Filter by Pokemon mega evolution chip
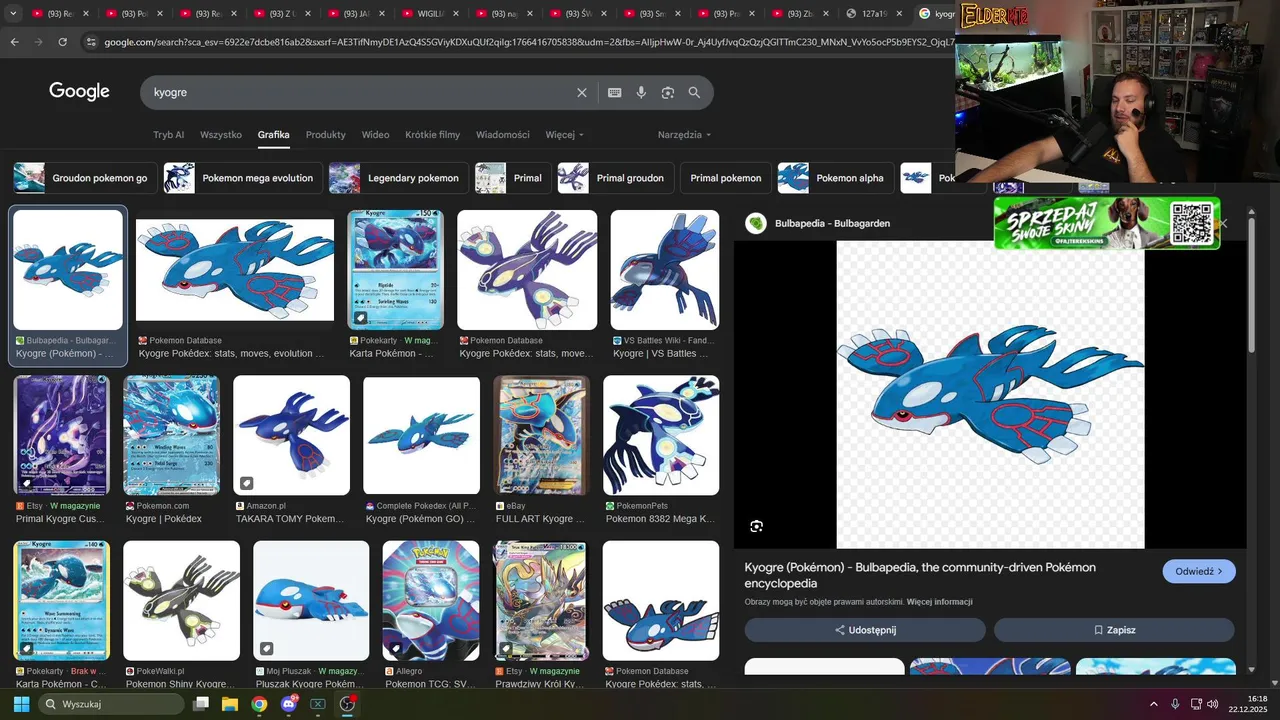This screenshot has height=720, width=1280. coord(243,178)
